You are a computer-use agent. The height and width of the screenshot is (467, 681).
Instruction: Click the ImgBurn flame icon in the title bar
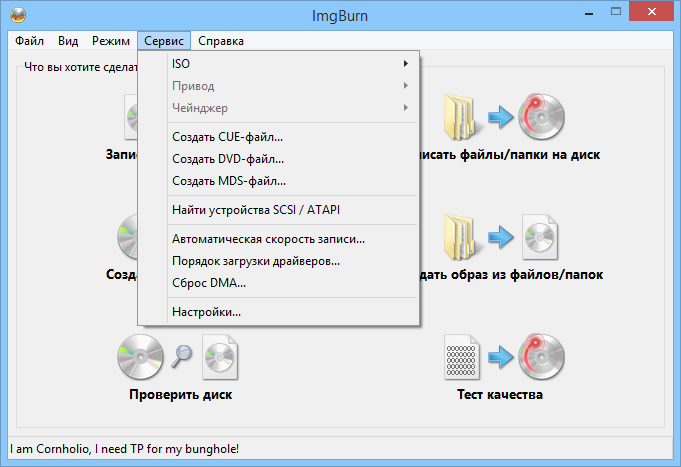point(18,15)
